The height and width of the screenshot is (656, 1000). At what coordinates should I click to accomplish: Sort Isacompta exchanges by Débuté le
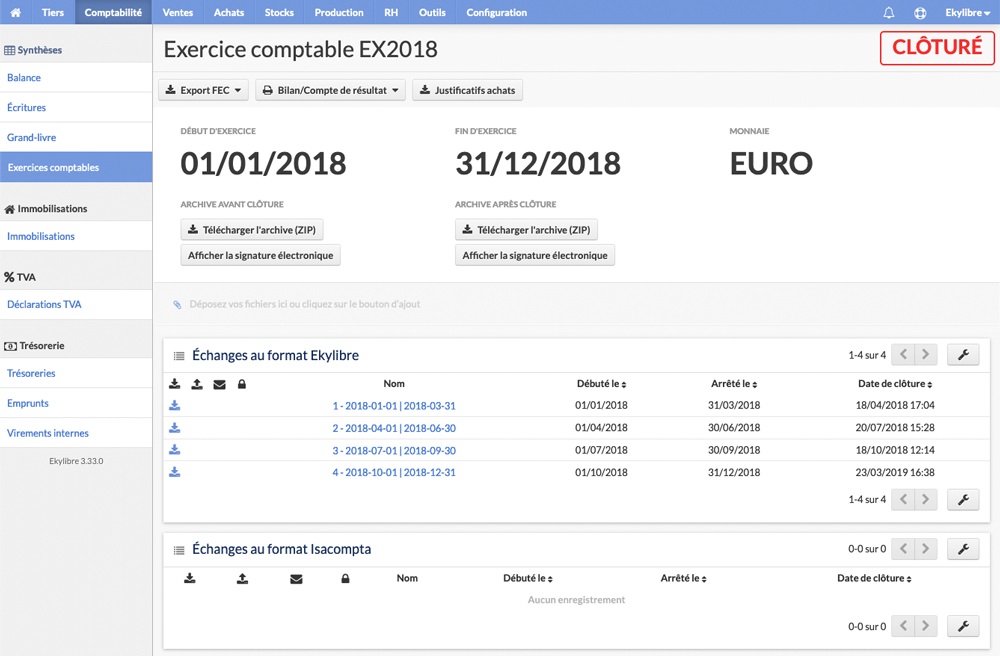point(528,578)
